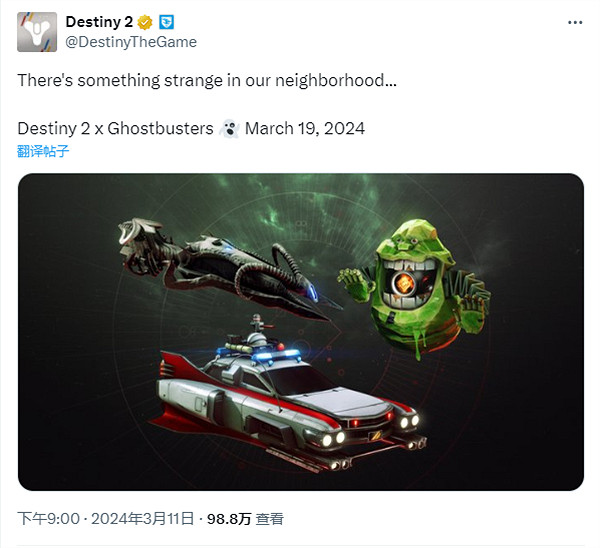Click the 'Destiny 2 x Ghostbusters' text

(x=115, y=129)
